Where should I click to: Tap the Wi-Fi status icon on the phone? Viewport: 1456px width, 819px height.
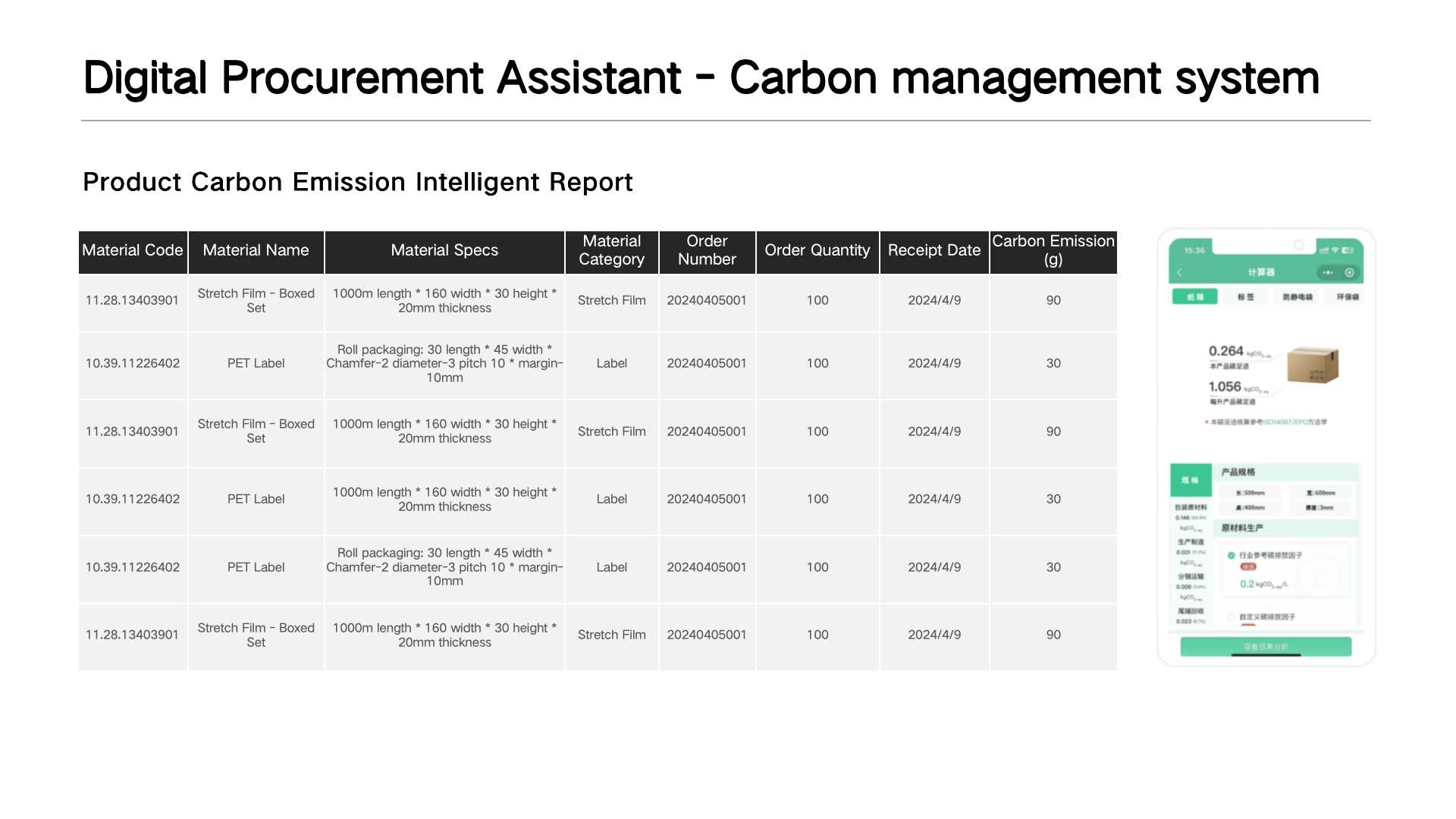[x=1335, y=249]
